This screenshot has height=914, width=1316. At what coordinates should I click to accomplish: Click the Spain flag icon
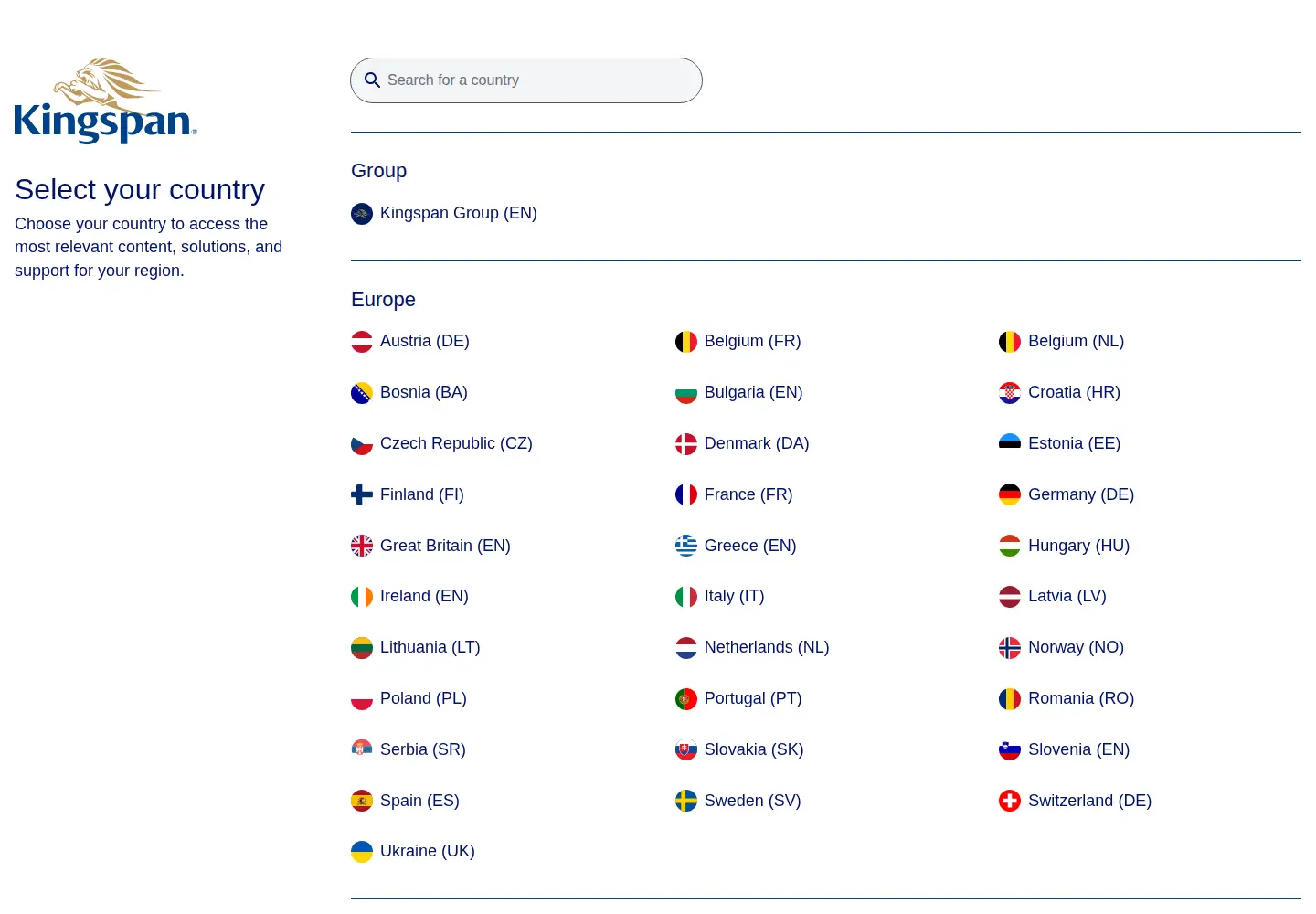[362, 802]
